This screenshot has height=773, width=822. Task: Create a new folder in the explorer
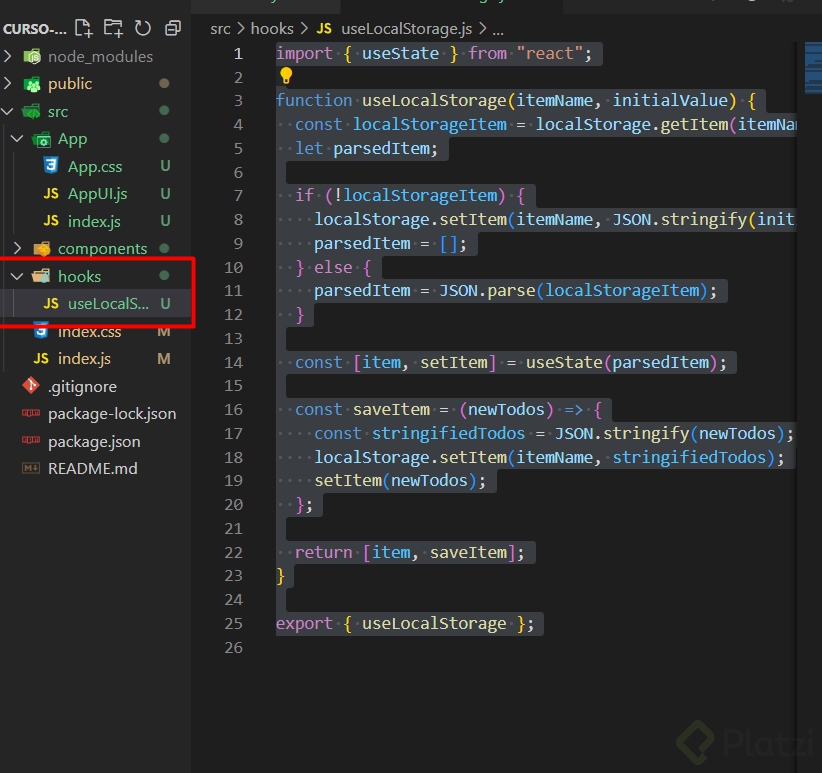tap(112, 30)
